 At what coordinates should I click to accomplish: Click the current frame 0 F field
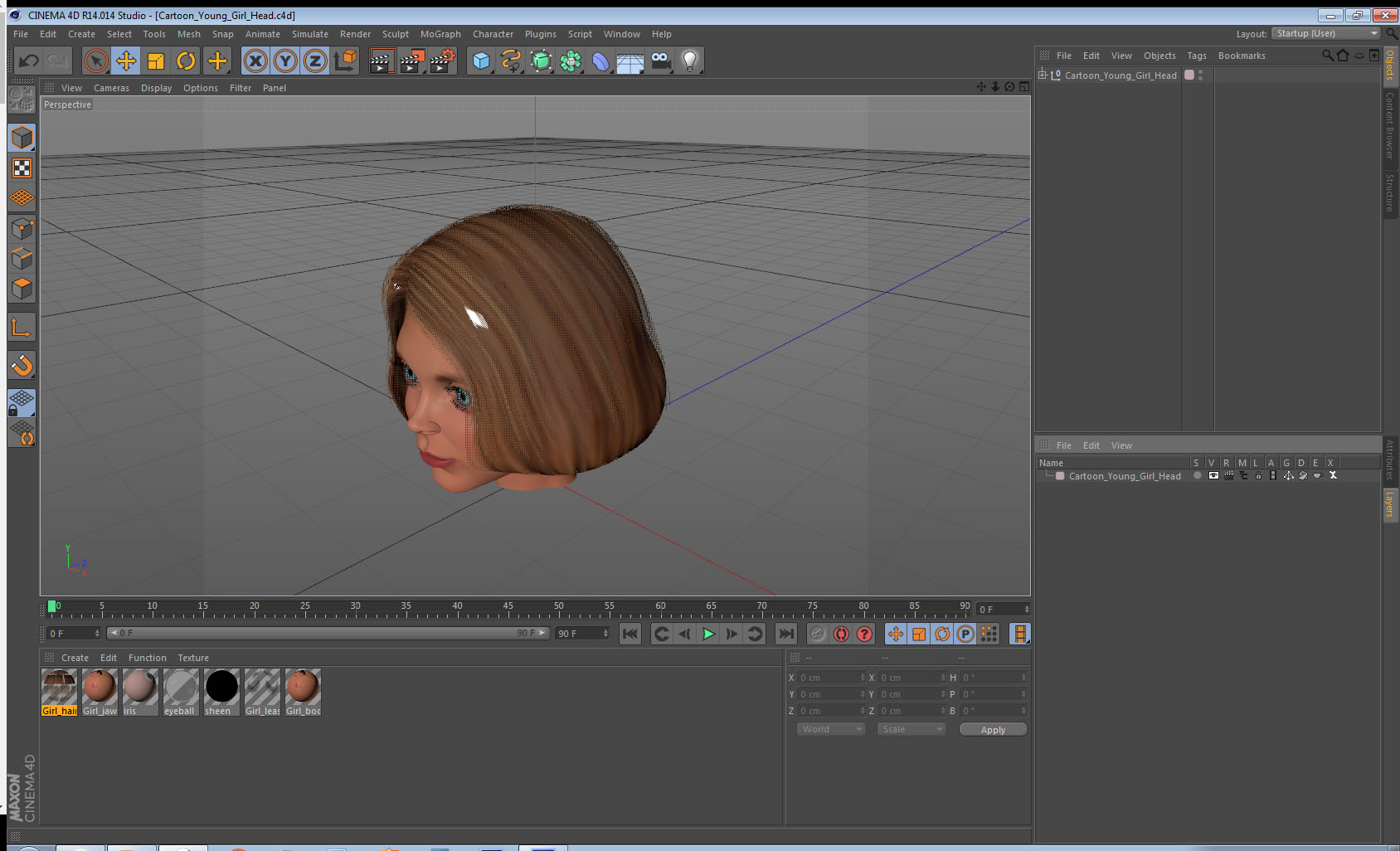73,634
